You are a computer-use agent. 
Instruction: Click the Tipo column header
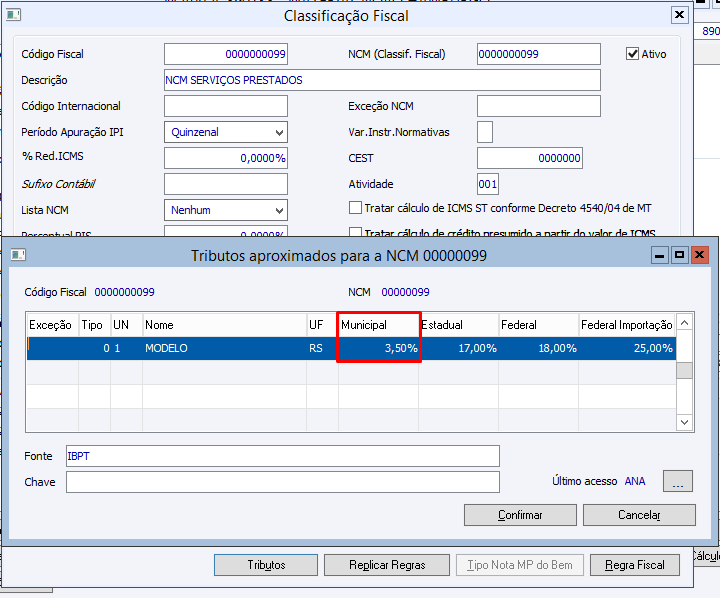(95, 325)
